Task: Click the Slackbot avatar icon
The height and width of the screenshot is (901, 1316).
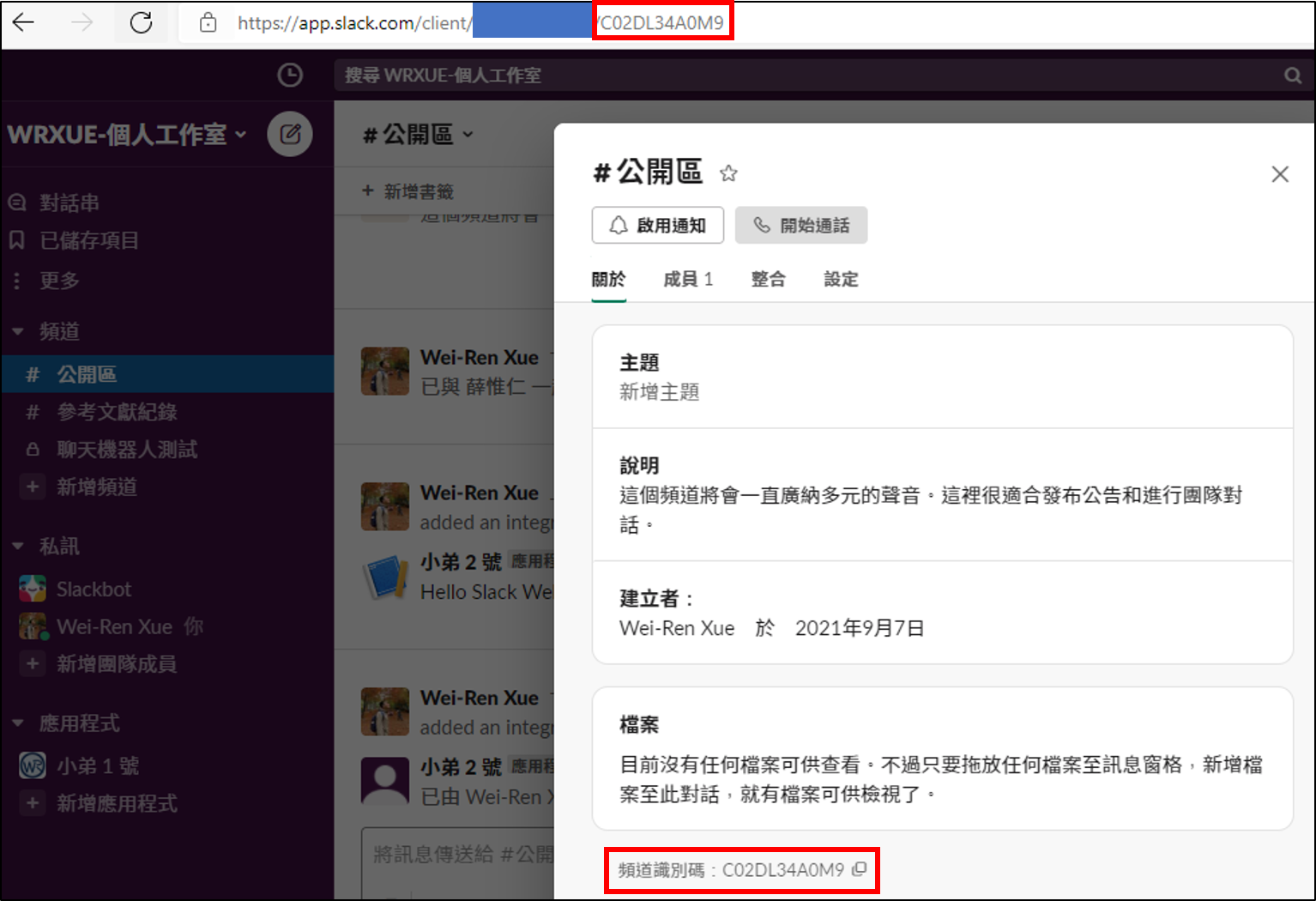Action: [x=33, y=589]
